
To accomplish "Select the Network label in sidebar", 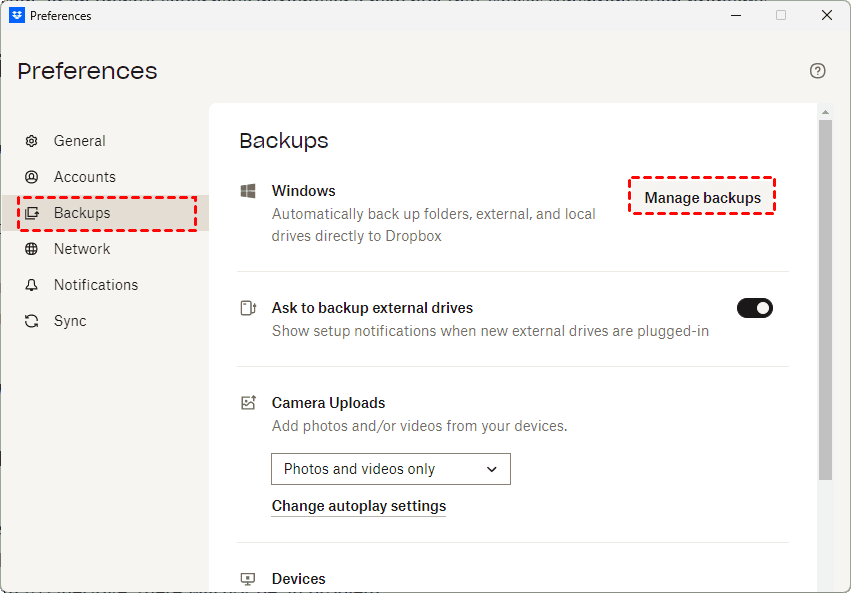I will pos(82,249).
